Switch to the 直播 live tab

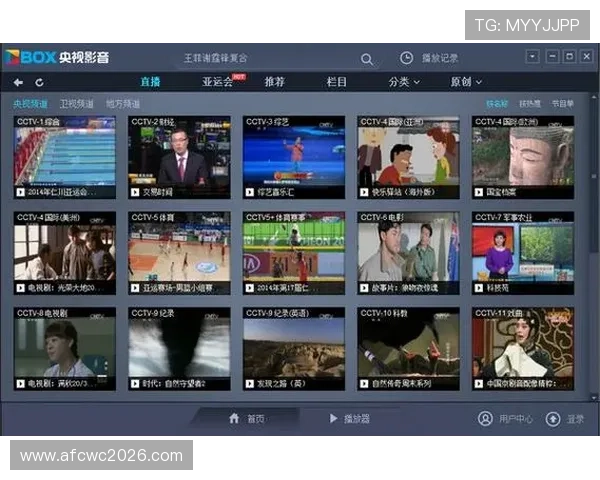[150, 82]
